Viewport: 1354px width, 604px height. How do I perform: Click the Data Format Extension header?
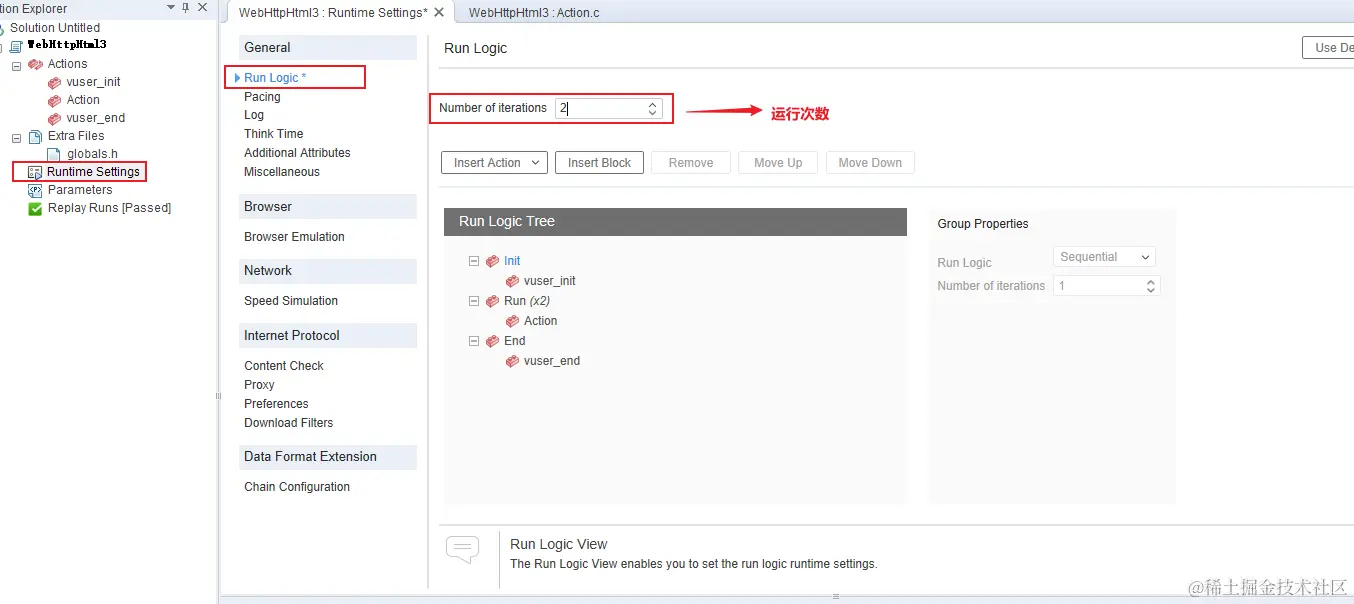328,457
